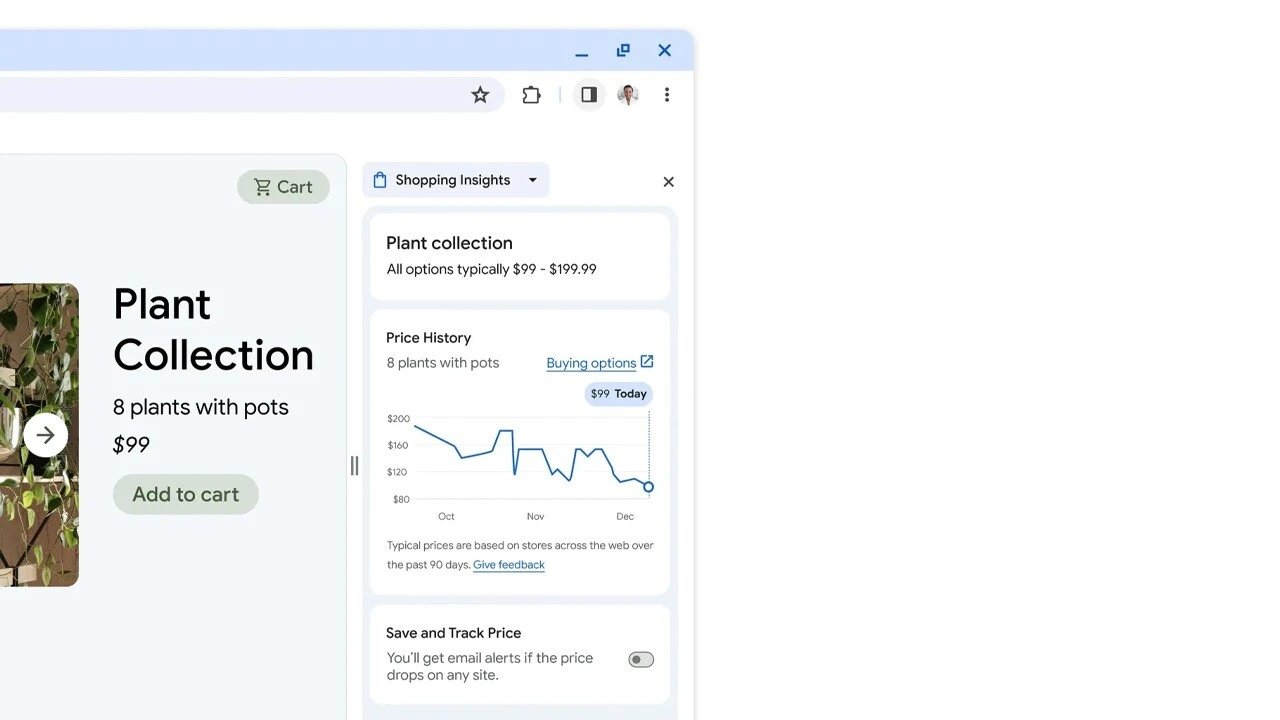Click the next-item arrow on product image
The image size is (1280, 720).
[45, 434]
